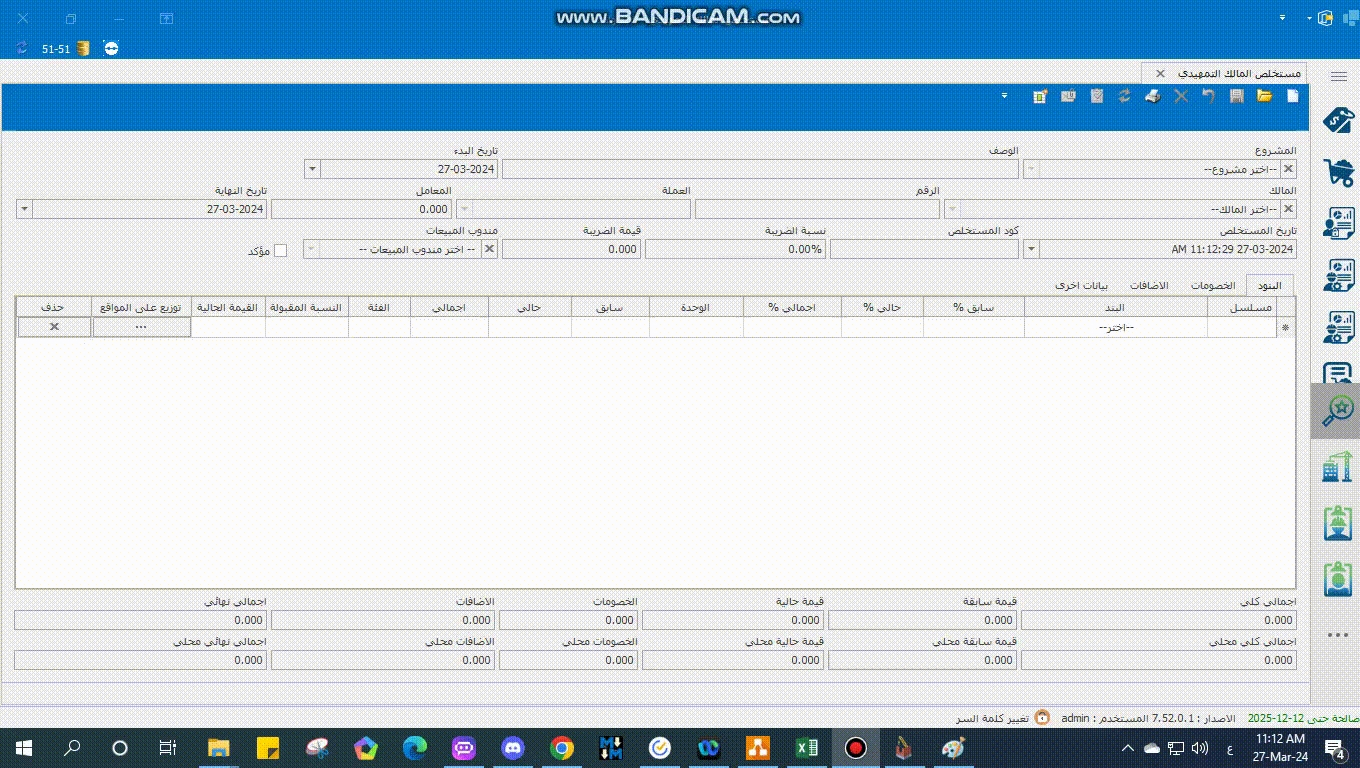
Task: Delete the grid row with X button
Action: (54, 327)
